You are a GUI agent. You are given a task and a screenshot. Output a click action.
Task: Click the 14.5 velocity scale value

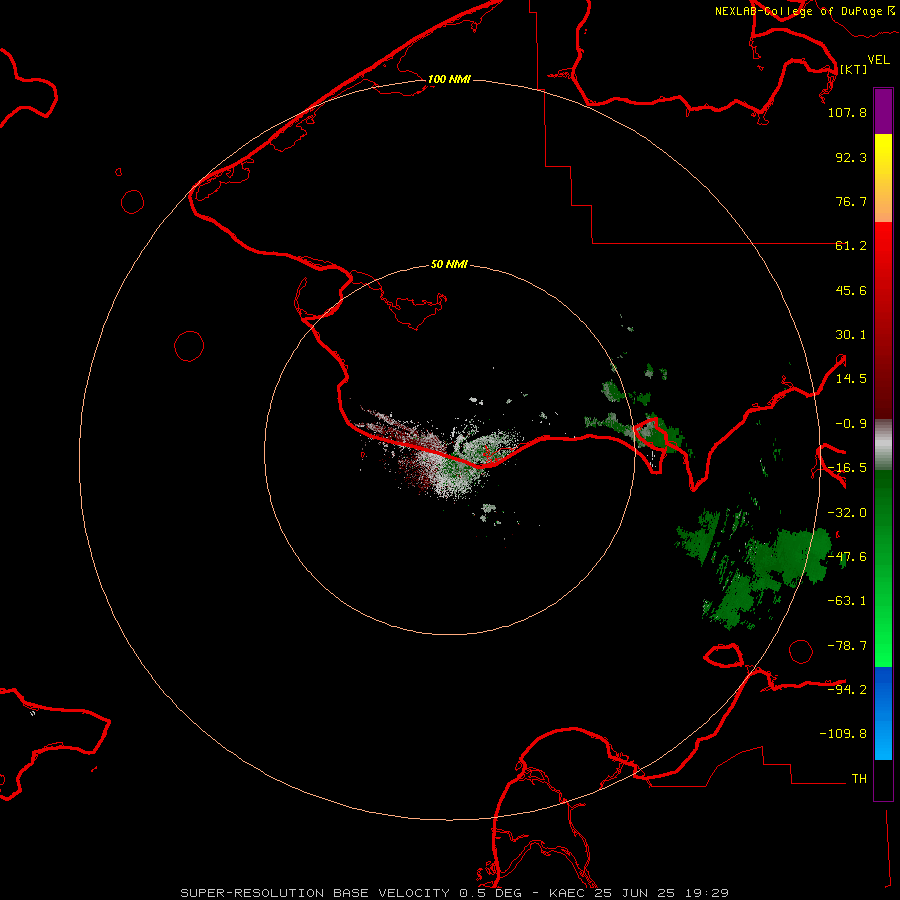point(851,379)
